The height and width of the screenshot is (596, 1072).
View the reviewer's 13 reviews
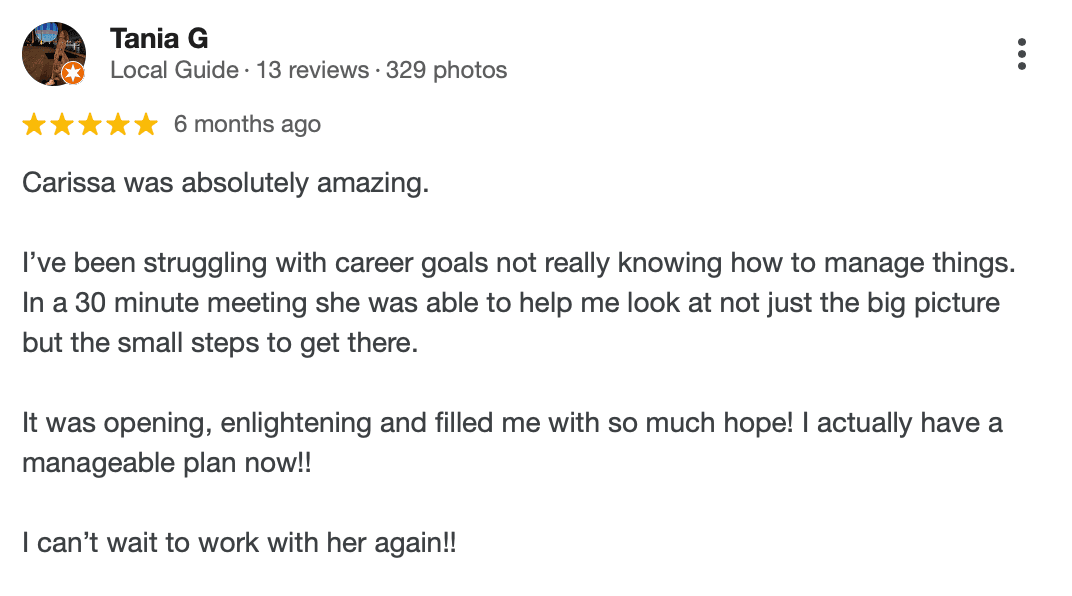click(313, 71)
